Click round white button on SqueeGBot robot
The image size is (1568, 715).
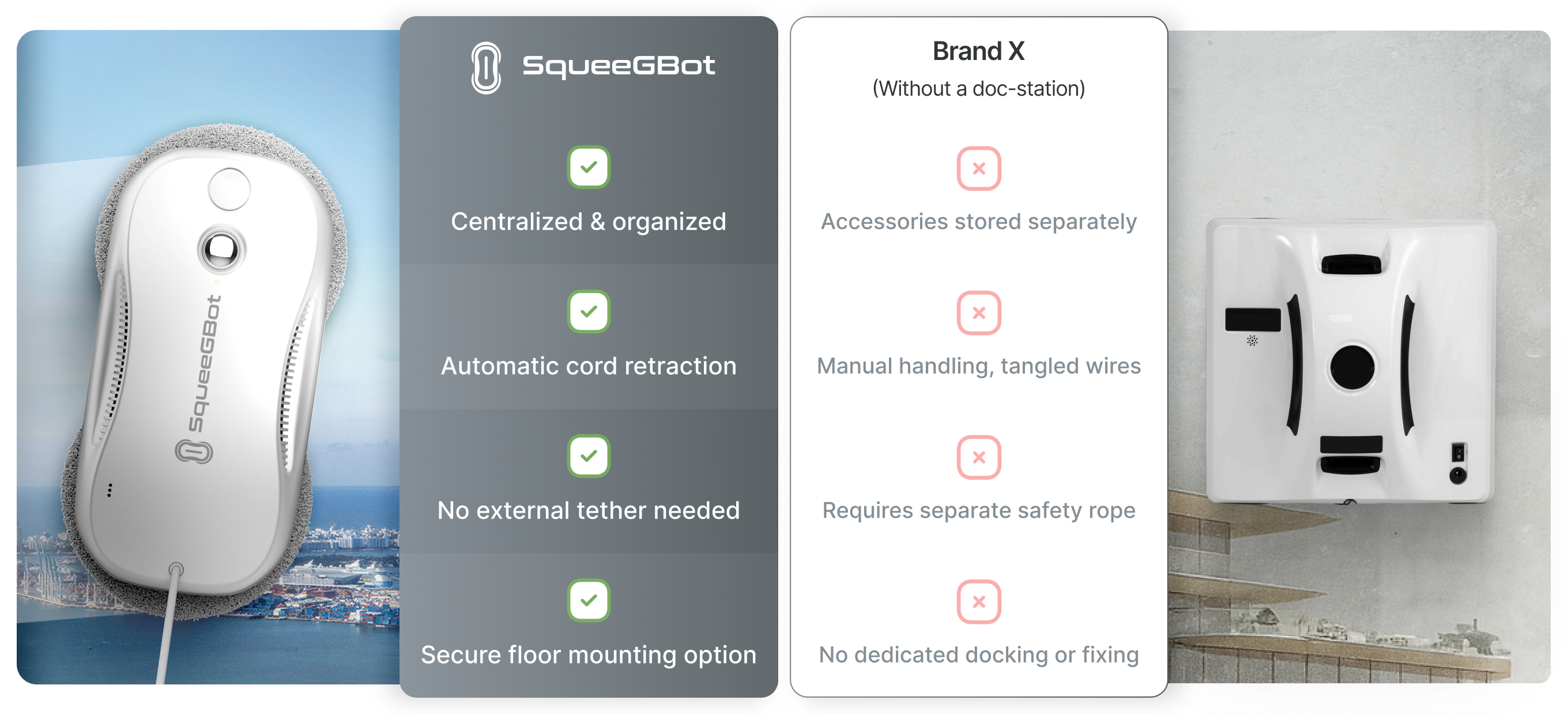pyautogui.click(x=229, y=189)
